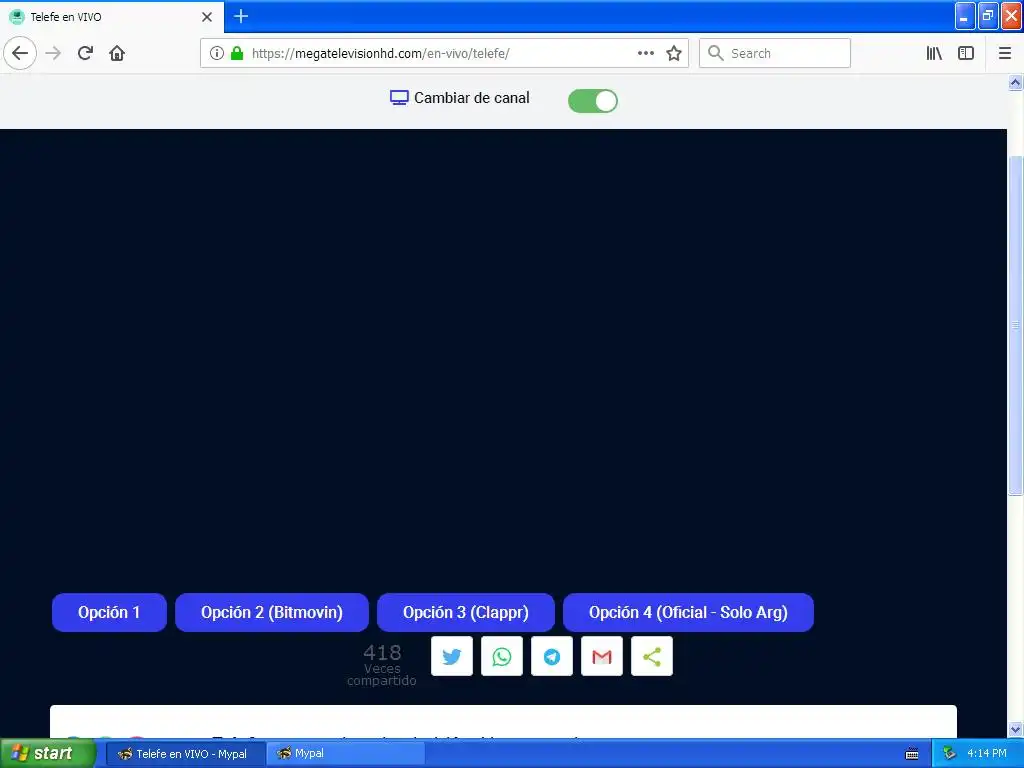The width and height of the screenshot is (1024, 768).
Task: Bookmark this page with the star
Action: [x=674, y=53]
